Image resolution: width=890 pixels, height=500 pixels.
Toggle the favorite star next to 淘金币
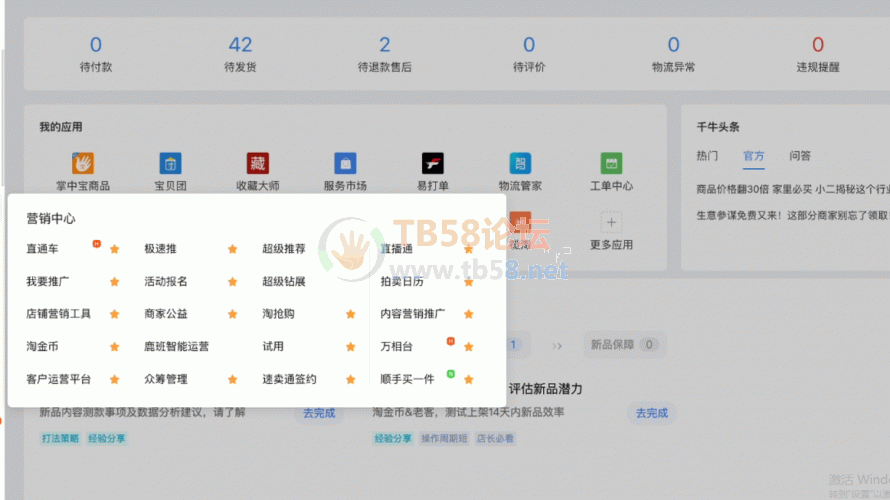click(115, 347)
